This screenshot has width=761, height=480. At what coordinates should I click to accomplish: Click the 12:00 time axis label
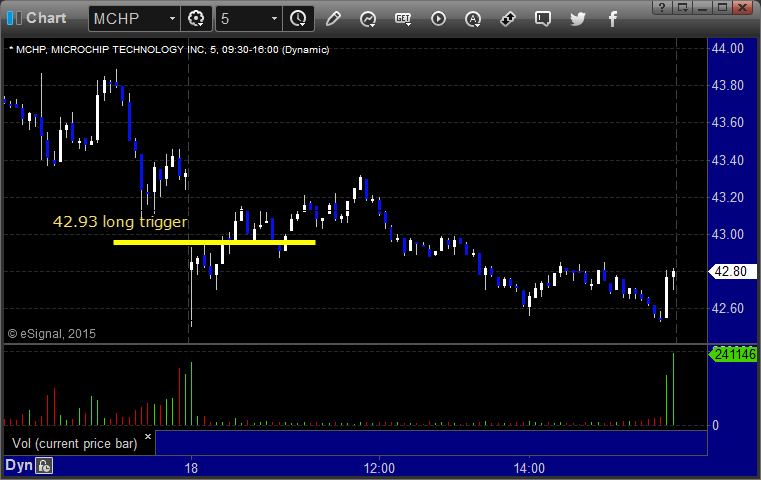[x=379, y=468]
